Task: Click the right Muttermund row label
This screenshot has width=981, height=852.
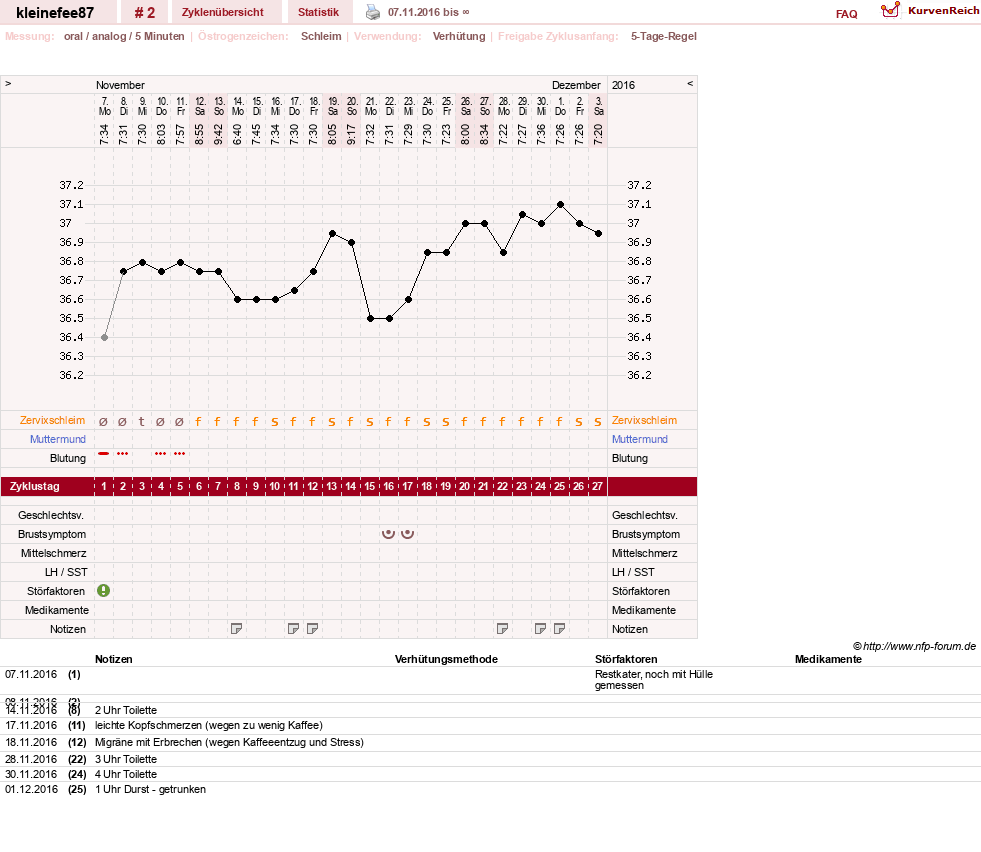Action: (x=639, y=439)
